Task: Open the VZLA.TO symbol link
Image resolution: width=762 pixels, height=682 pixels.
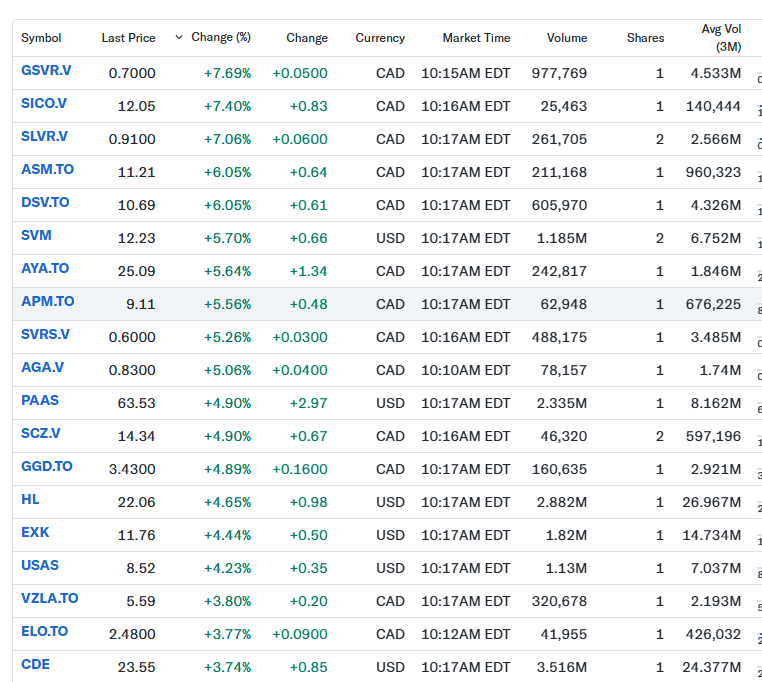Action: [49, 598]
